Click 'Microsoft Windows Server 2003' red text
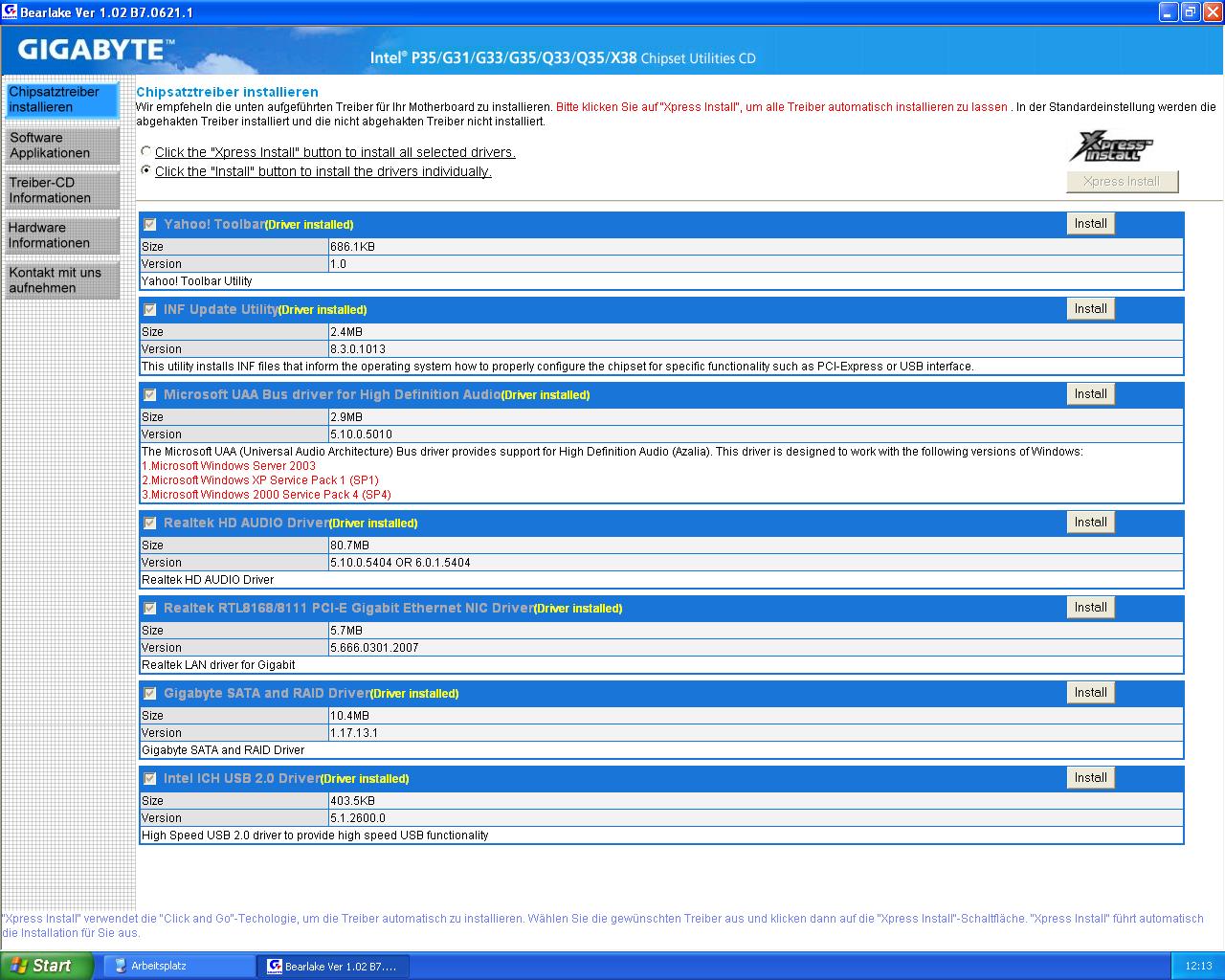The image size is (1225, 980). [x=229, y=466]
